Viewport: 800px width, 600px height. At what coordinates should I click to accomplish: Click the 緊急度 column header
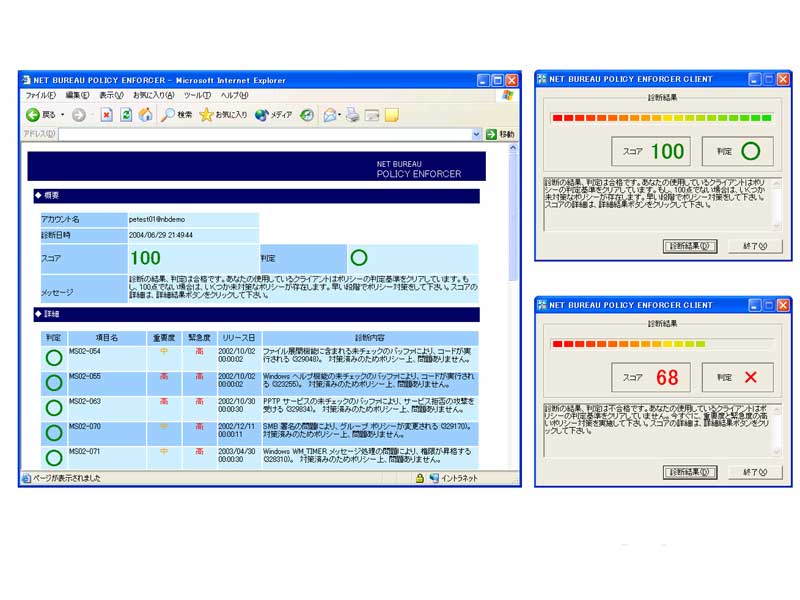[199, 338]
